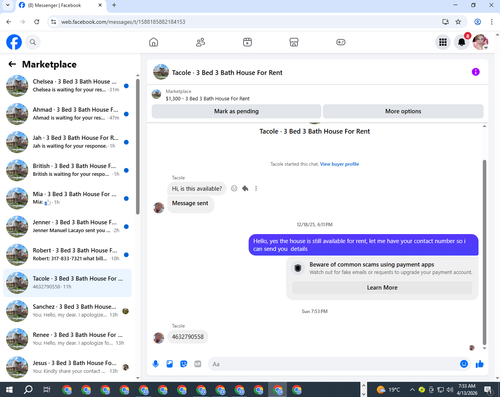Open the Ahmad conversation
500x397 pixels.
[67, 114]
